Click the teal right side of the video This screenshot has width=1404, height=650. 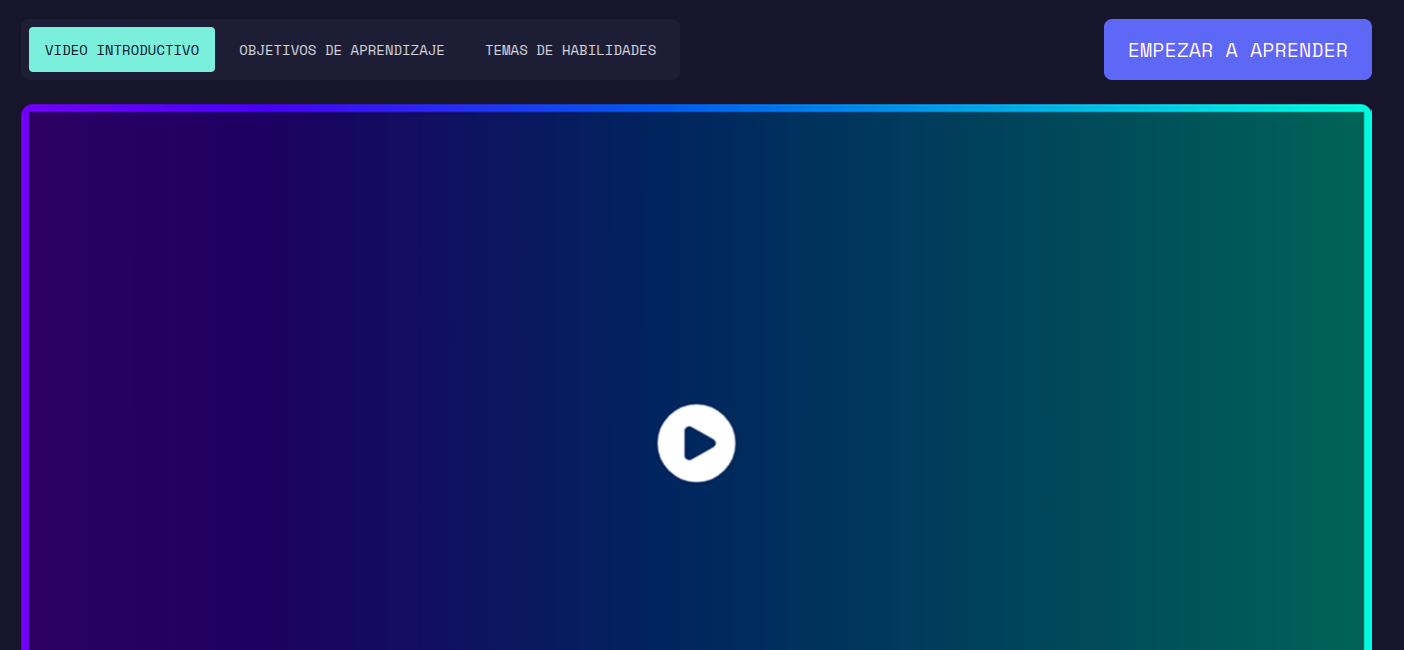(x=1250, y=400)
